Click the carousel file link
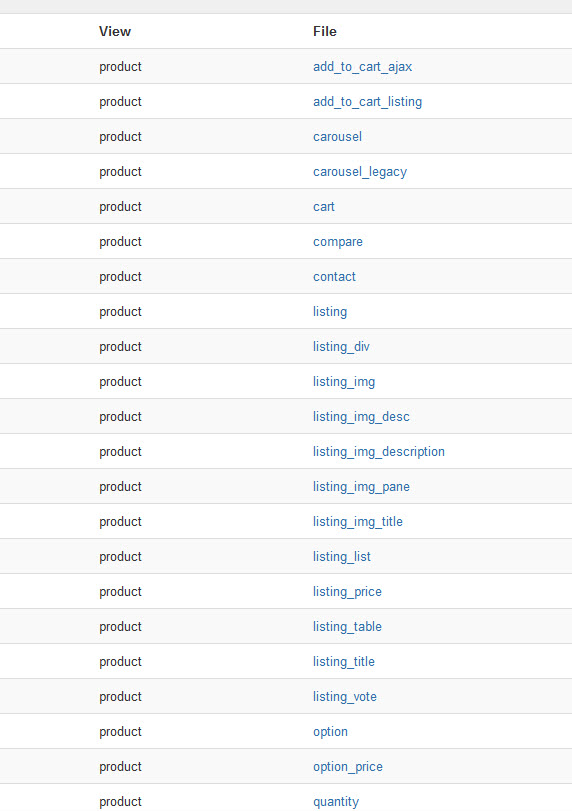The height and width of the screenshot is (811, 572). point(337,137)
